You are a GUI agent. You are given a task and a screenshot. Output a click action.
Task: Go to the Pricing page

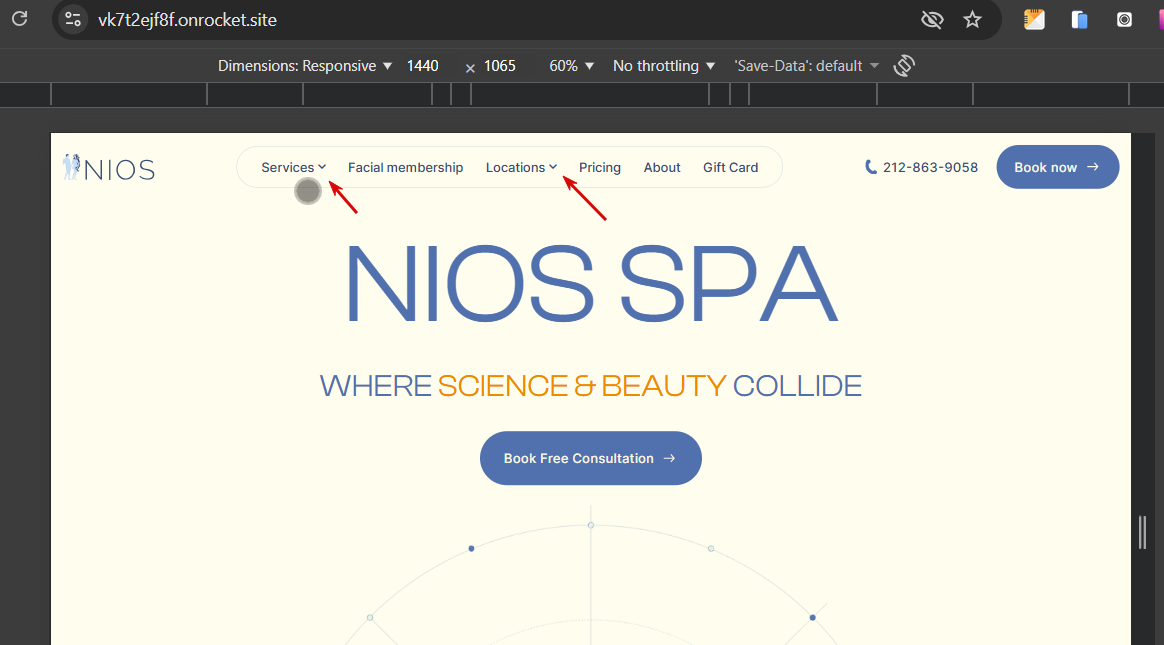click(x=600, y=168)
